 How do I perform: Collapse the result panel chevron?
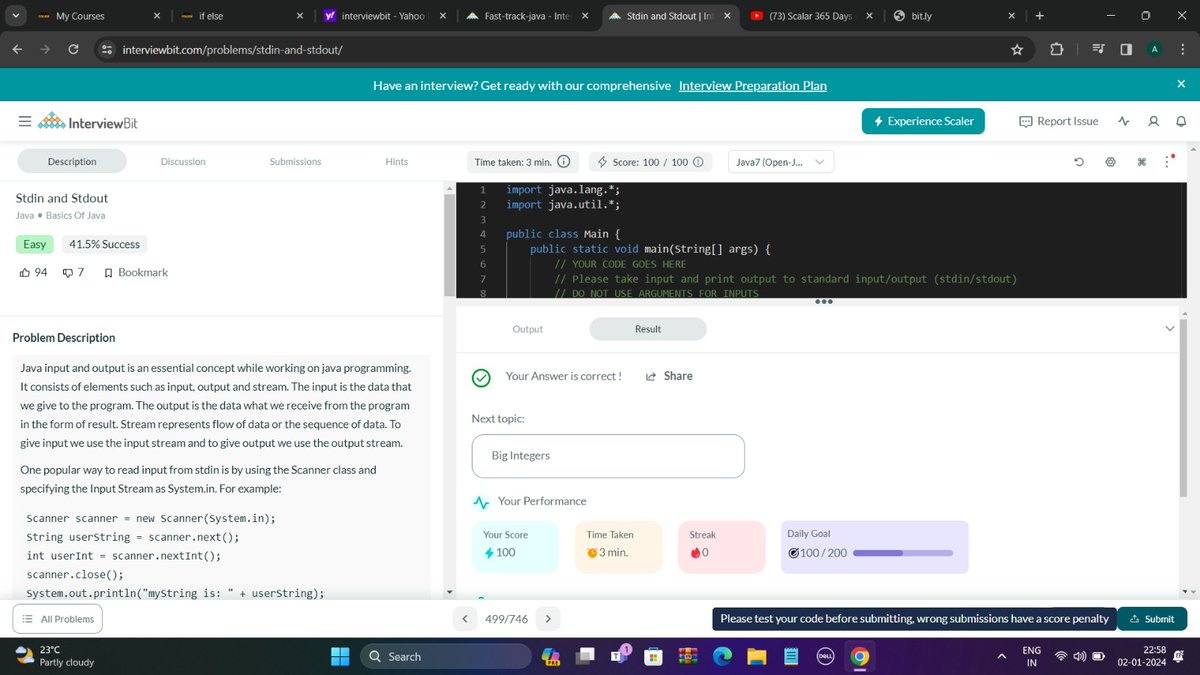click(1171, 329)
